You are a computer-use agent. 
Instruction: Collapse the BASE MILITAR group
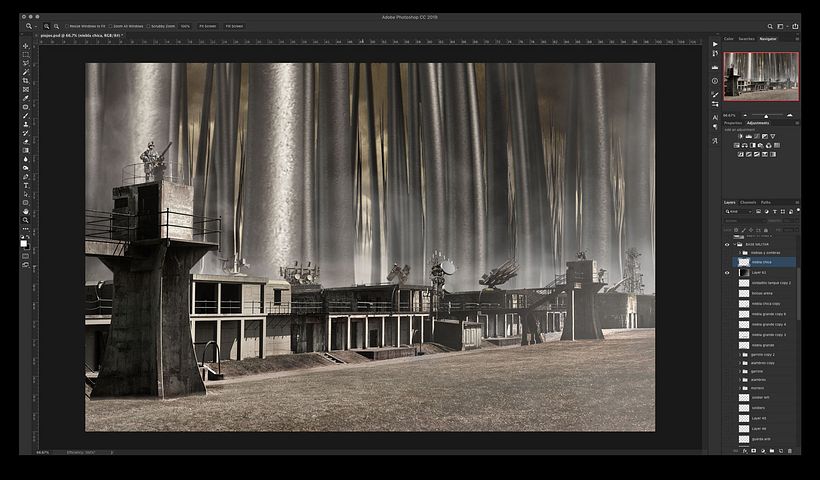[x=734, y=245]
